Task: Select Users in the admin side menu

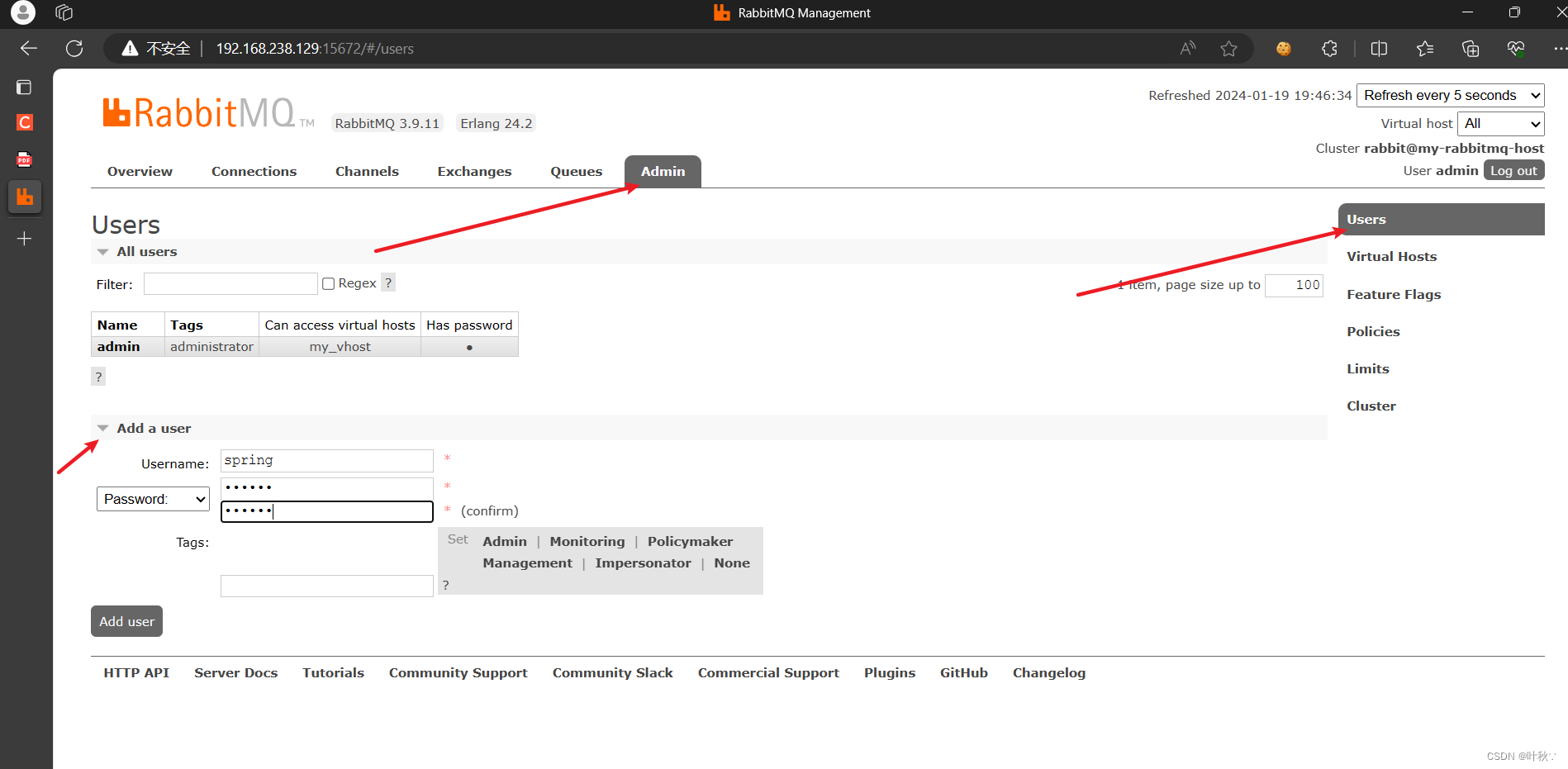Action: coord(1441,219)
